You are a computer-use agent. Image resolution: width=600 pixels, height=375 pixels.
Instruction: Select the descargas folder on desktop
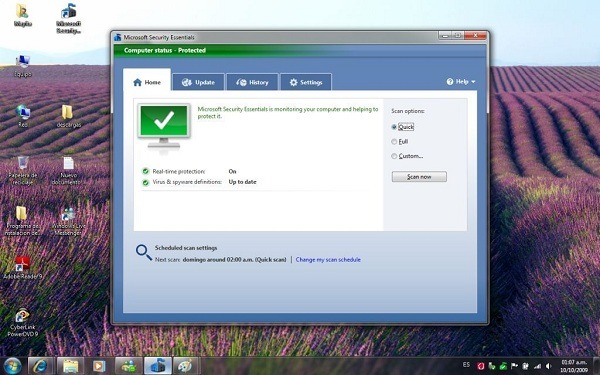pyautogui.click(x=69, y=116)
